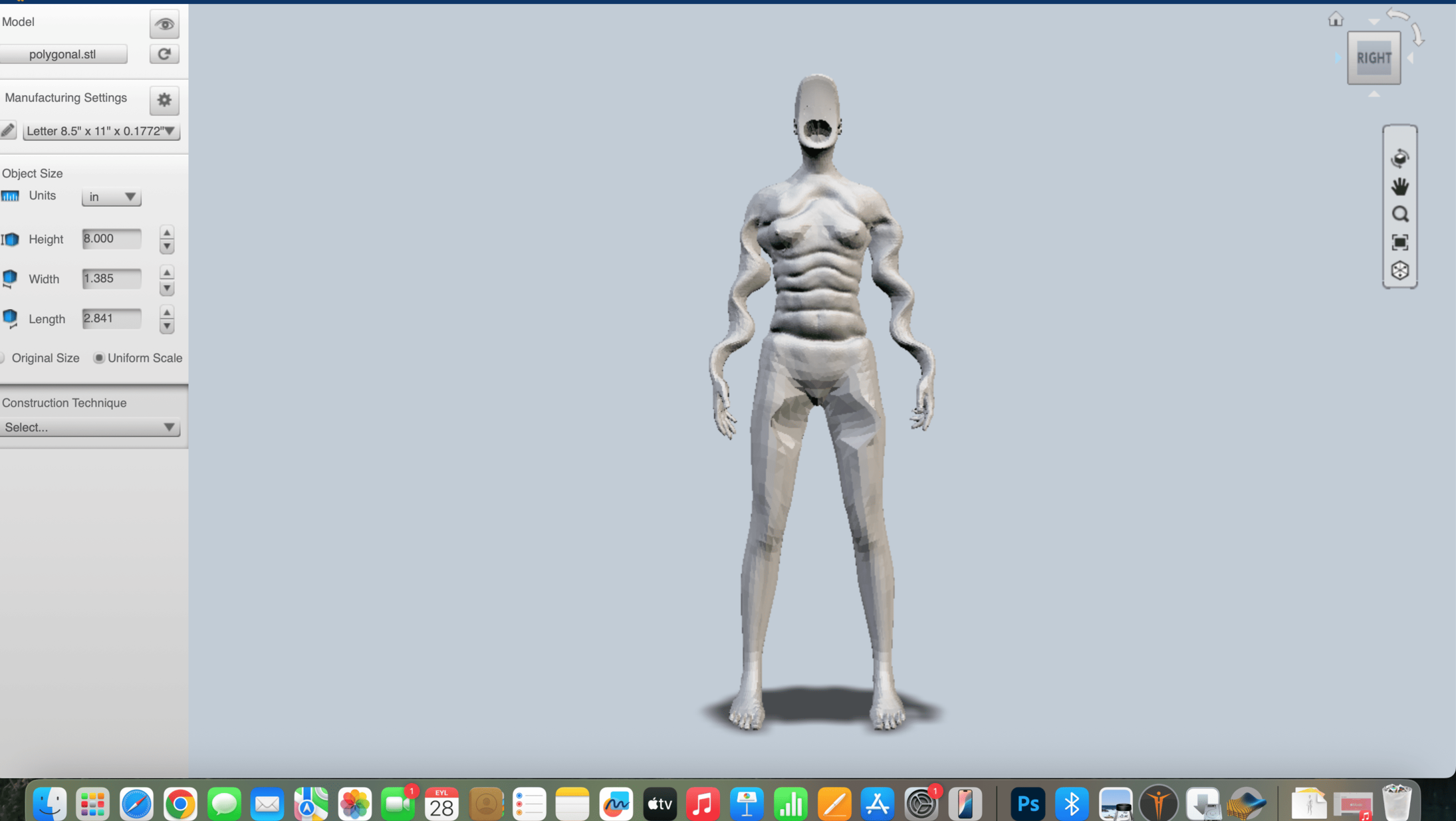Click the Fit to View icon

(x=1399, y=242)
